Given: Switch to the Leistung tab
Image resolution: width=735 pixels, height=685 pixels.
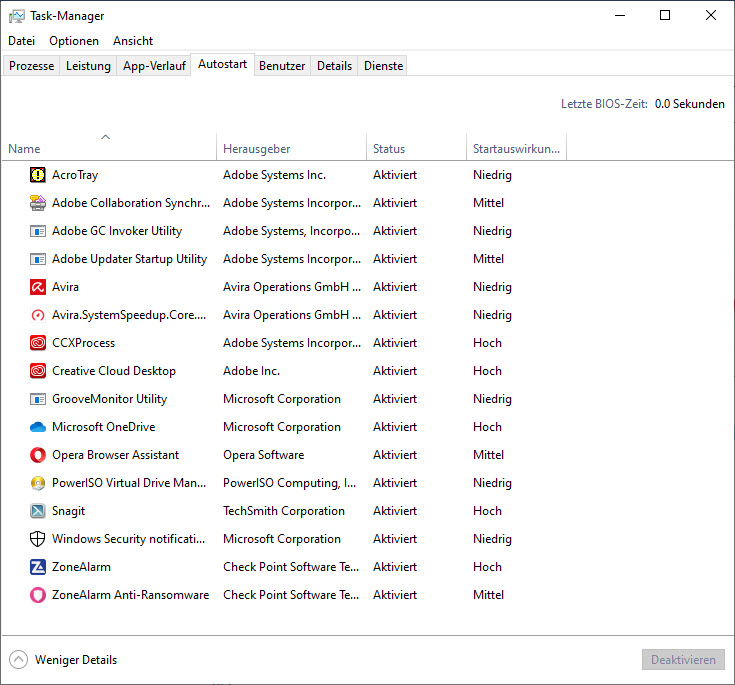Looking at the screenshot, I should [88, 66].
